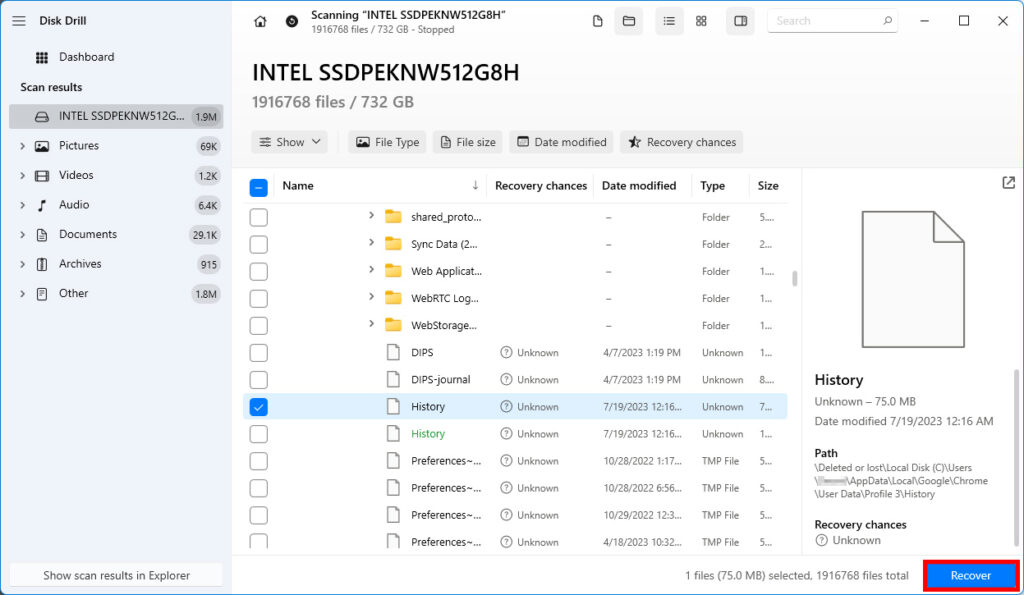Toggle the preview side panel icon
The width and height of the screenshot is (1024, 595).
pyautogui.click(x=741, y=21)
